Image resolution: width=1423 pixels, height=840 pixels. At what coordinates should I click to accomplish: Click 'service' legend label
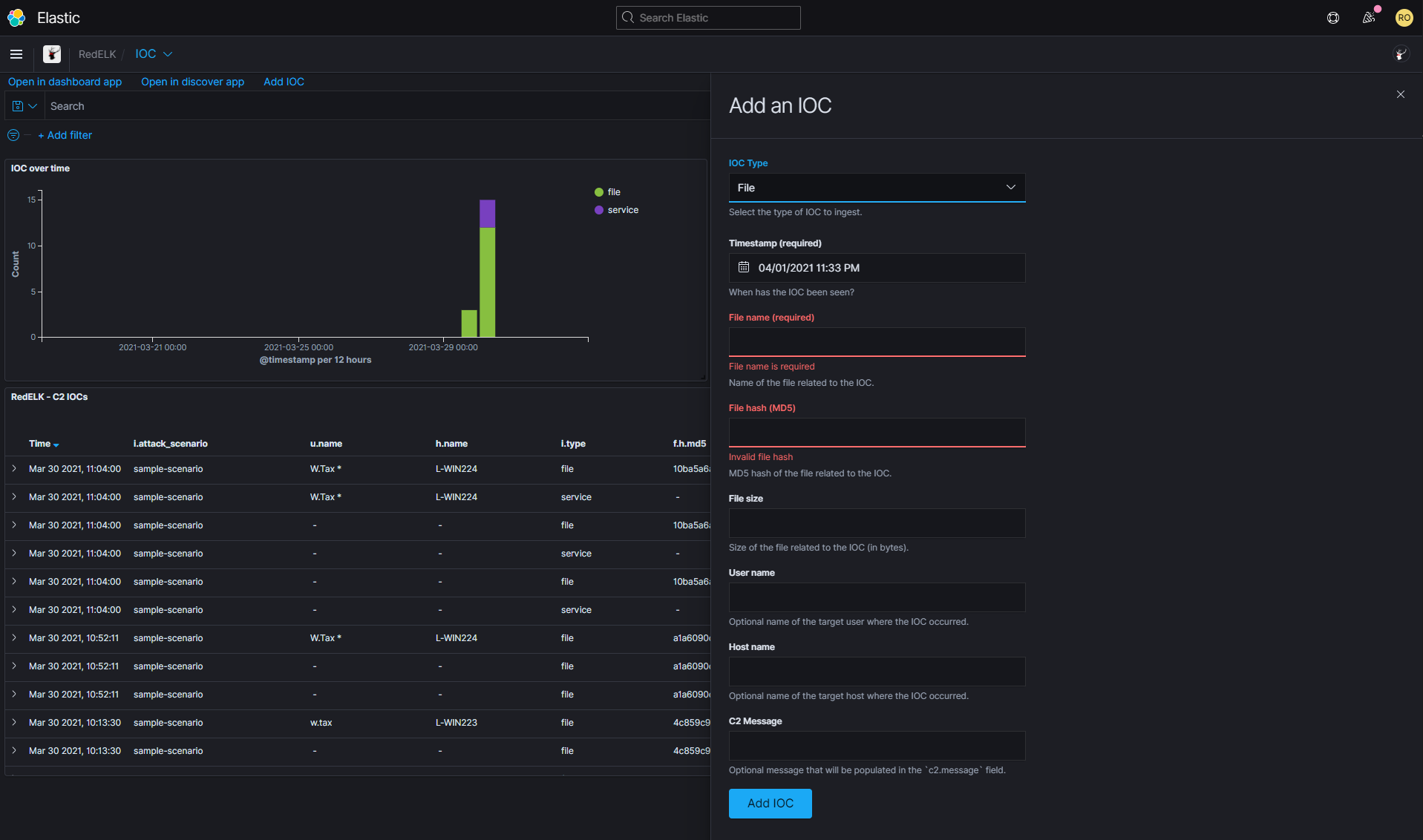[623, 210]
